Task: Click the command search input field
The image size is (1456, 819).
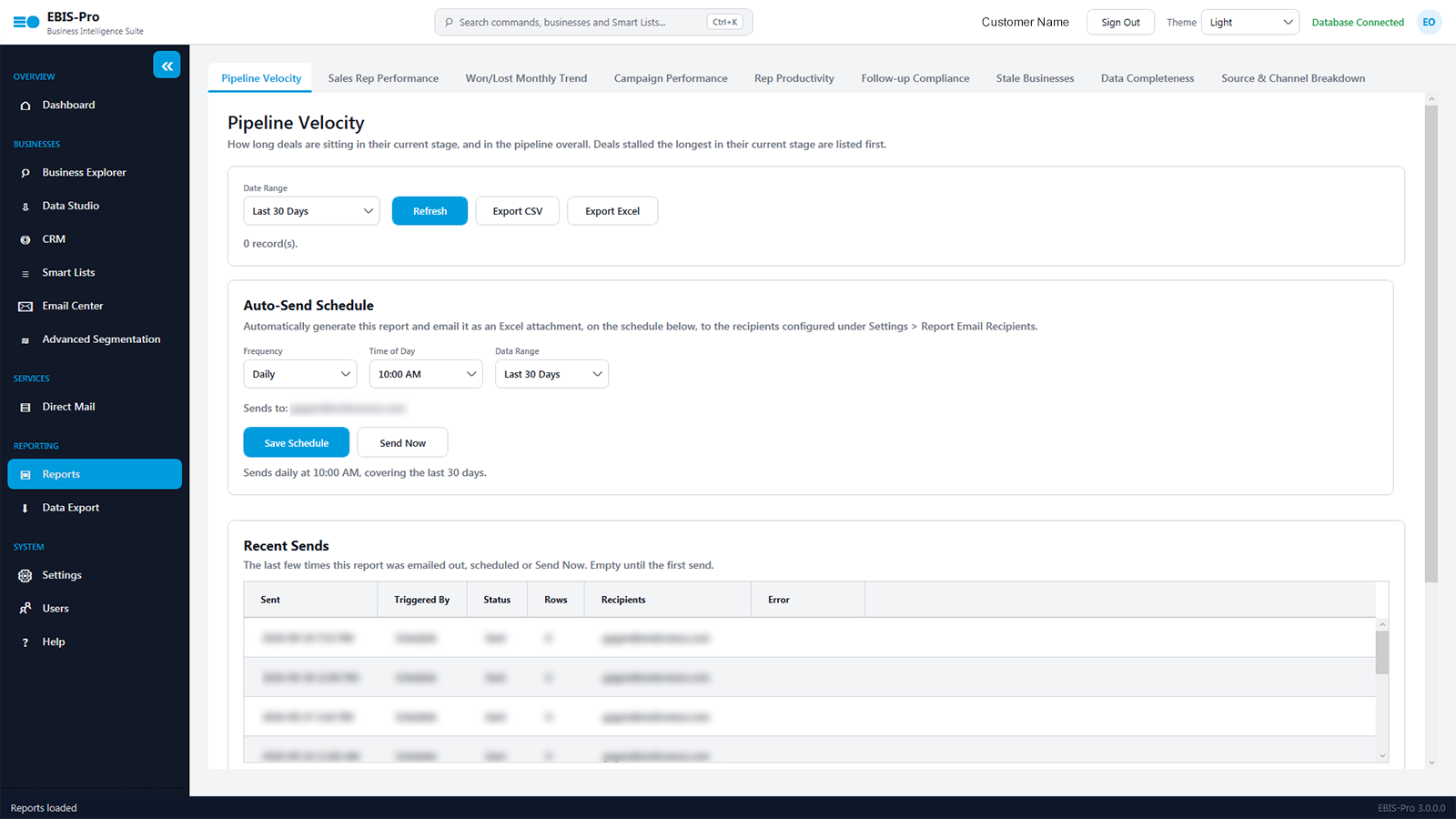Action: (x=593, y=22)
